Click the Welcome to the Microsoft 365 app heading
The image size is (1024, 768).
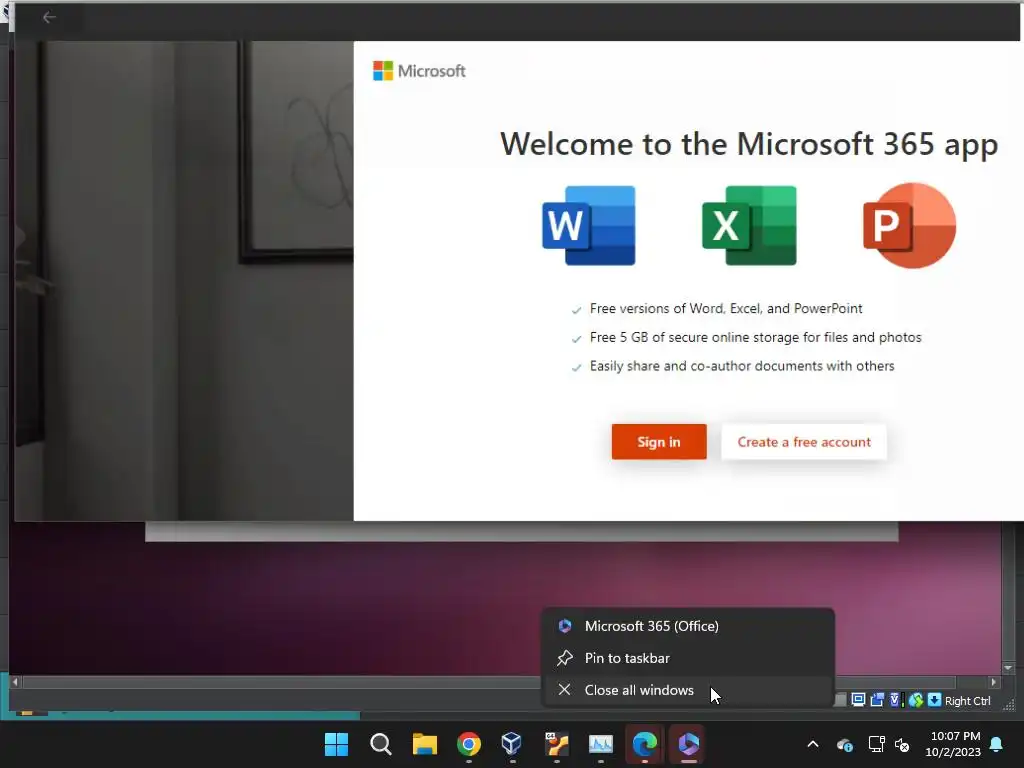[749, 144]
